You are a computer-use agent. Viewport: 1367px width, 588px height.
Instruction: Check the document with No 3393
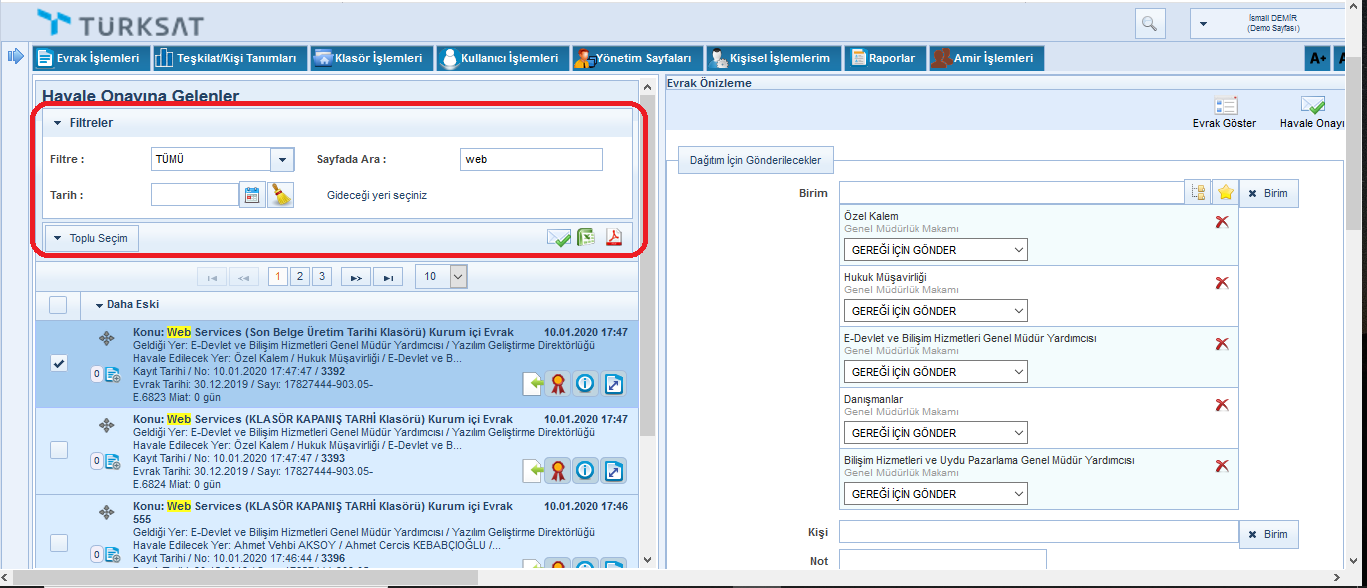pos(59,450)
